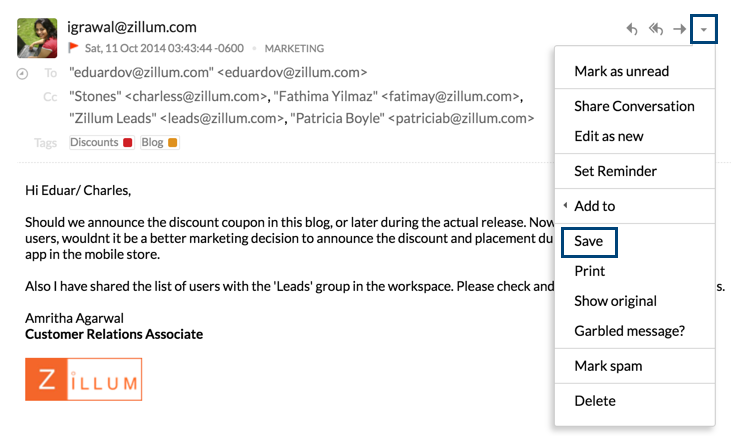Expand the Add to submenu
The width and height of the screenshot is (741, 436).
(x=594, y=206)
